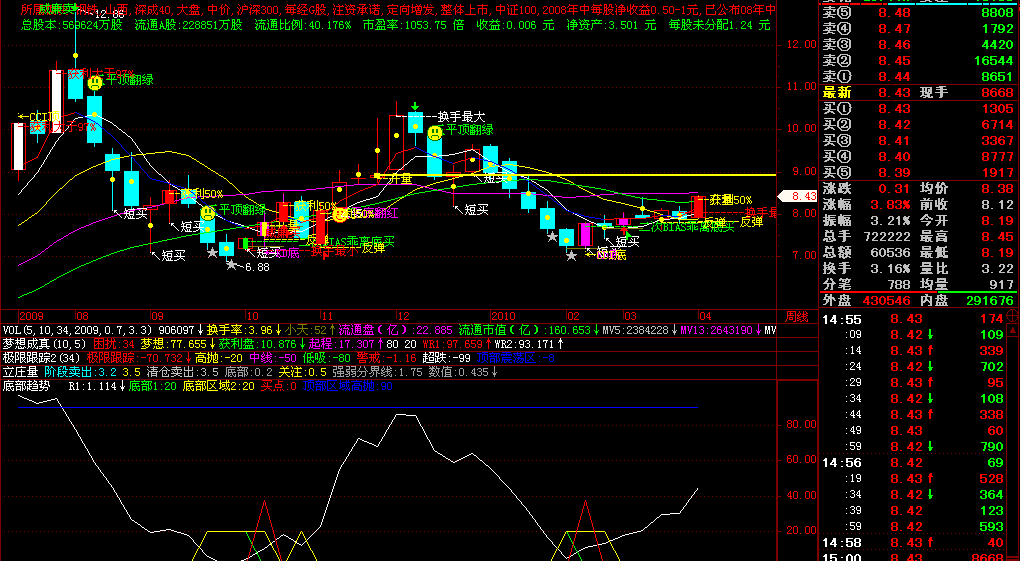Select the 立庄量 indicator name
Screen dimensions: 1020x561
21,372
